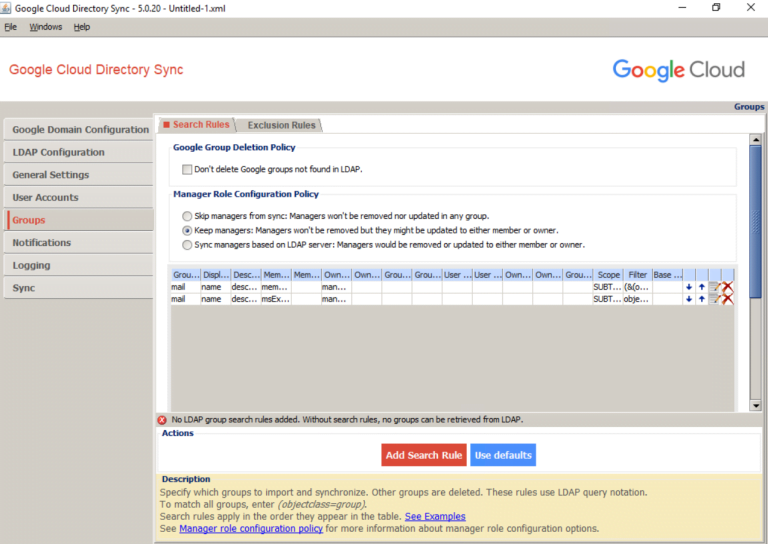Click the Filter column header

(637, 275)
